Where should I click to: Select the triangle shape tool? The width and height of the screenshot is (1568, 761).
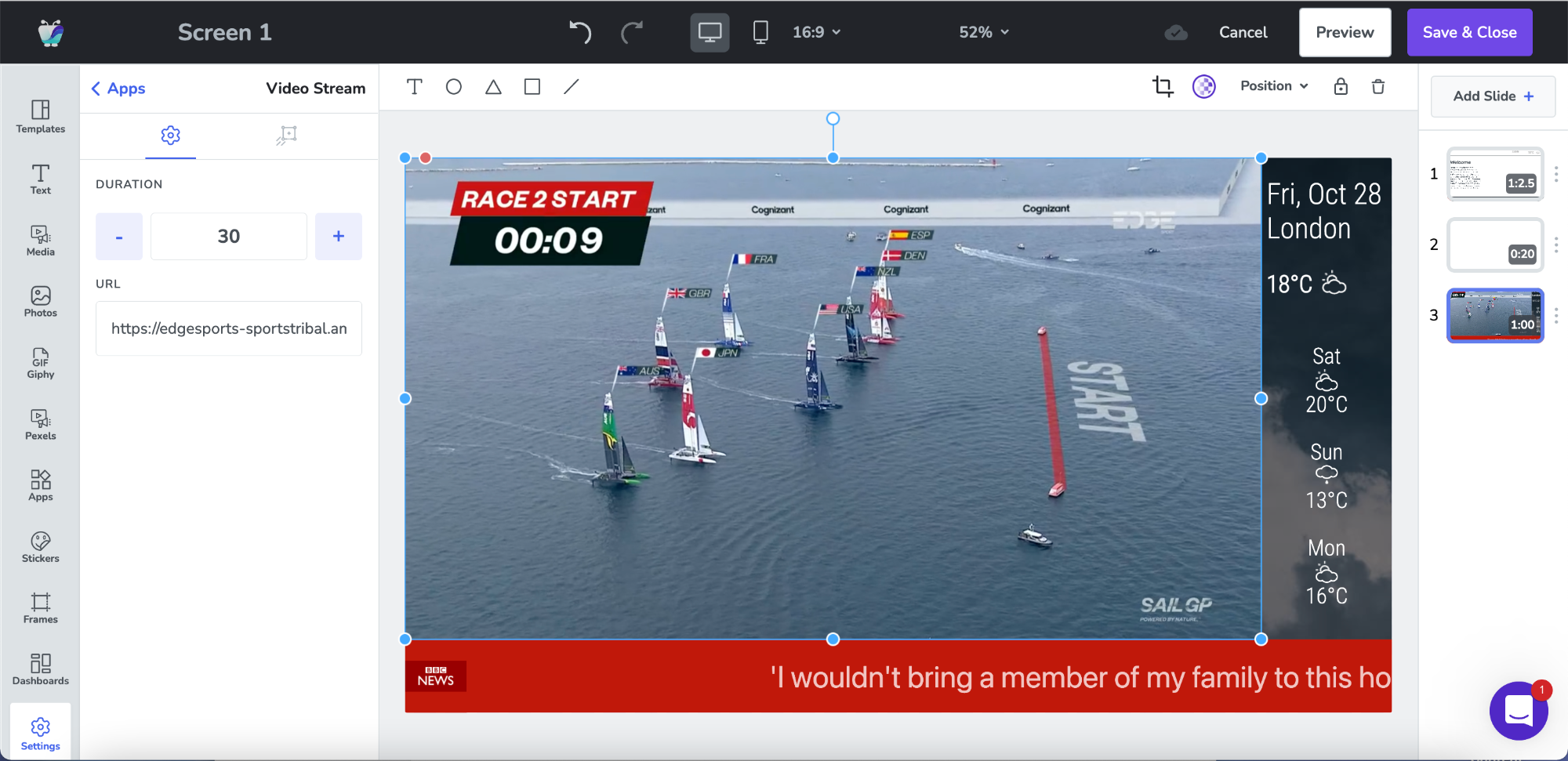493,86
